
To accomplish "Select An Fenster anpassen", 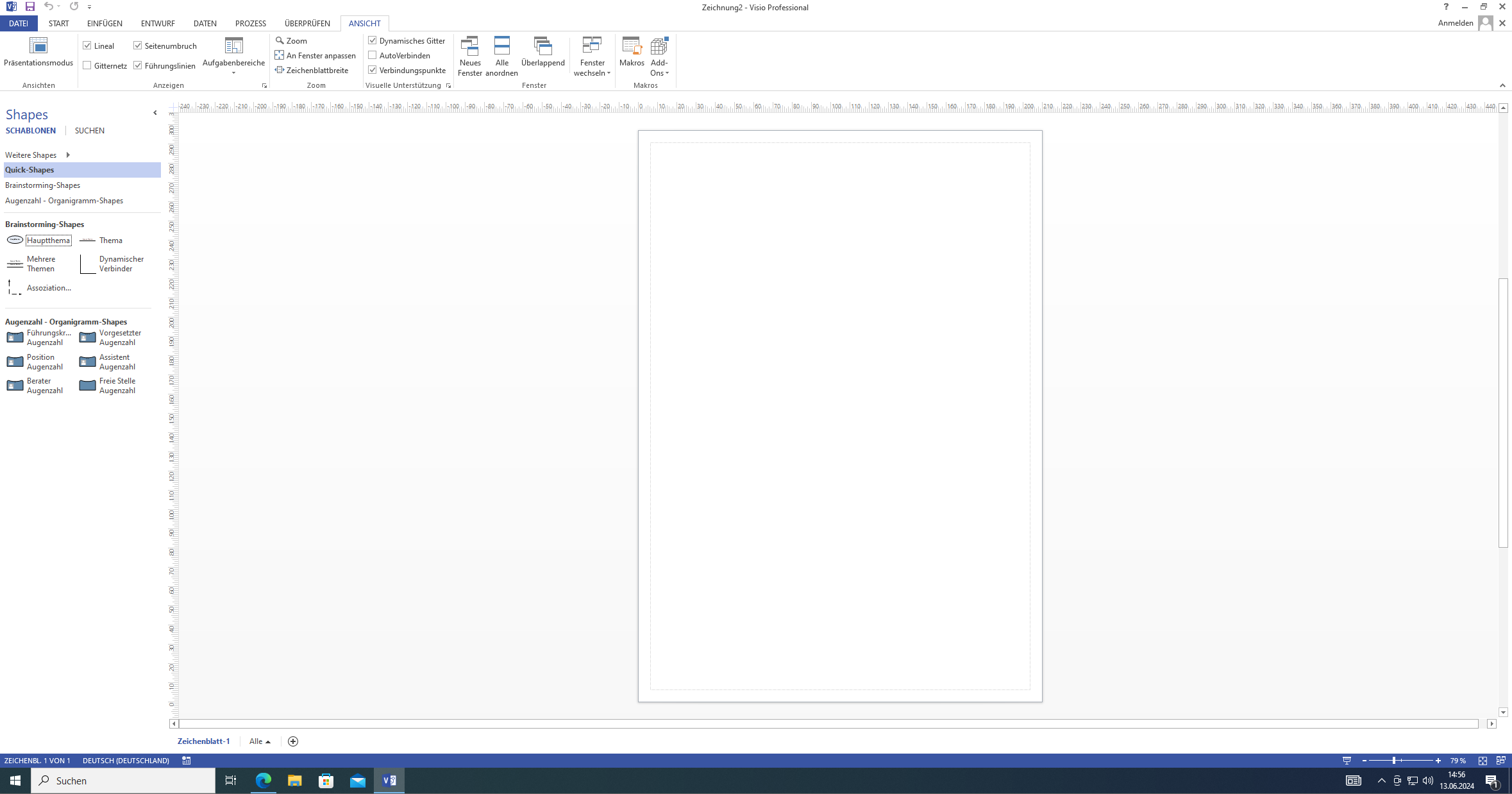I will (315, 55).
